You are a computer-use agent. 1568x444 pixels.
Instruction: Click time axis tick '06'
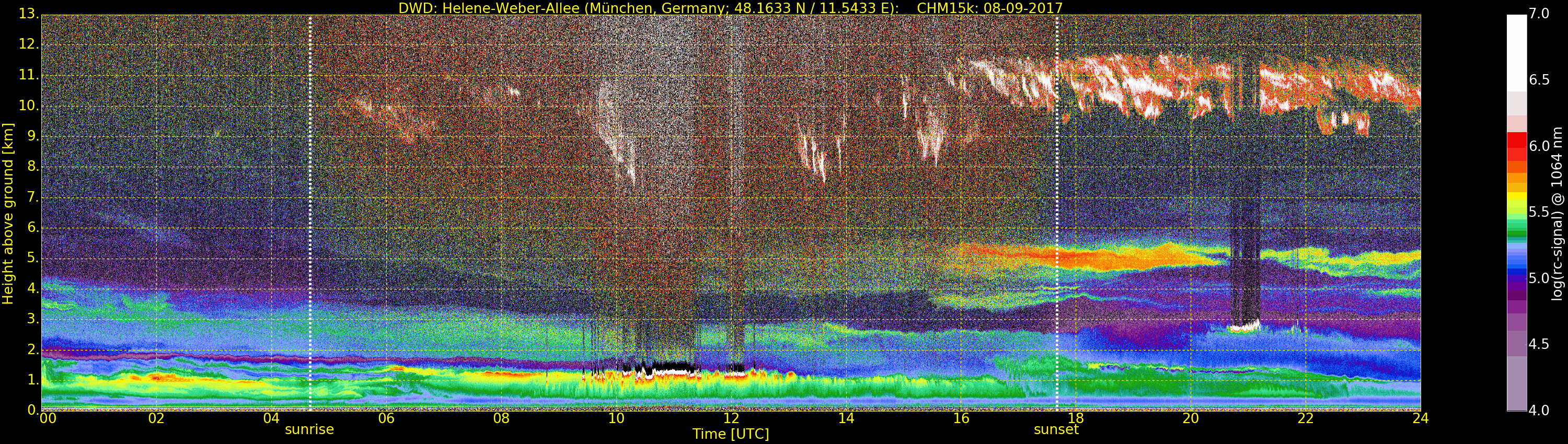387,418
